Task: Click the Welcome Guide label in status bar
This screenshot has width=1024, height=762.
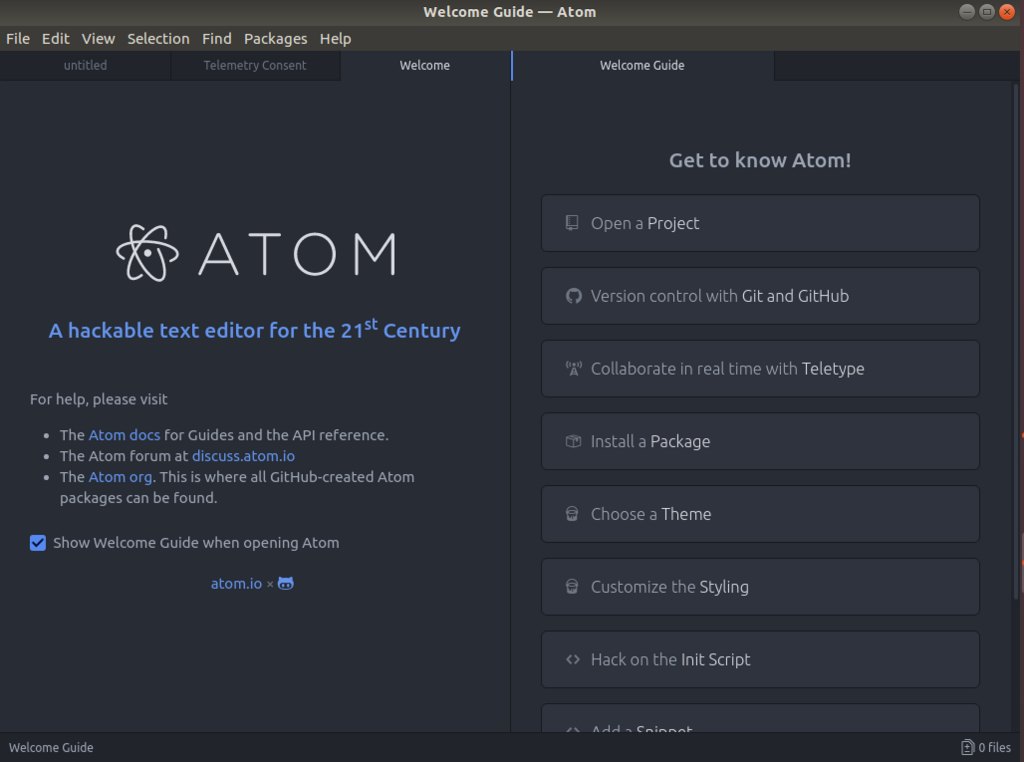Action: tap(51, 747)
